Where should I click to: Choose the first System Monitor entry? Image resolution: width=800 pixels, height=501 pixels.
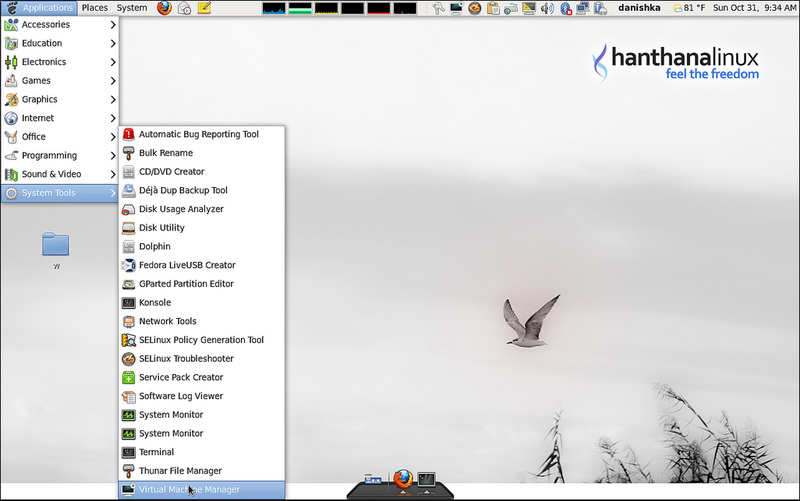coord(202,415)
